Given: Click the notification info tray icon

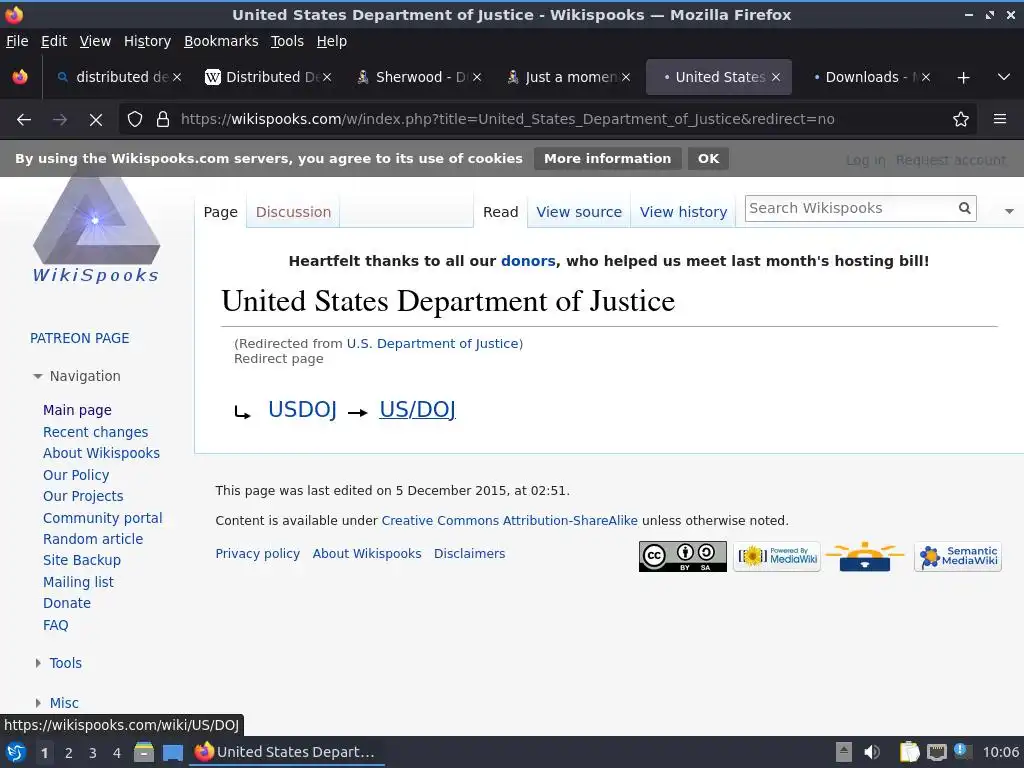Looking at the screenshot, I should click(961, 751).
